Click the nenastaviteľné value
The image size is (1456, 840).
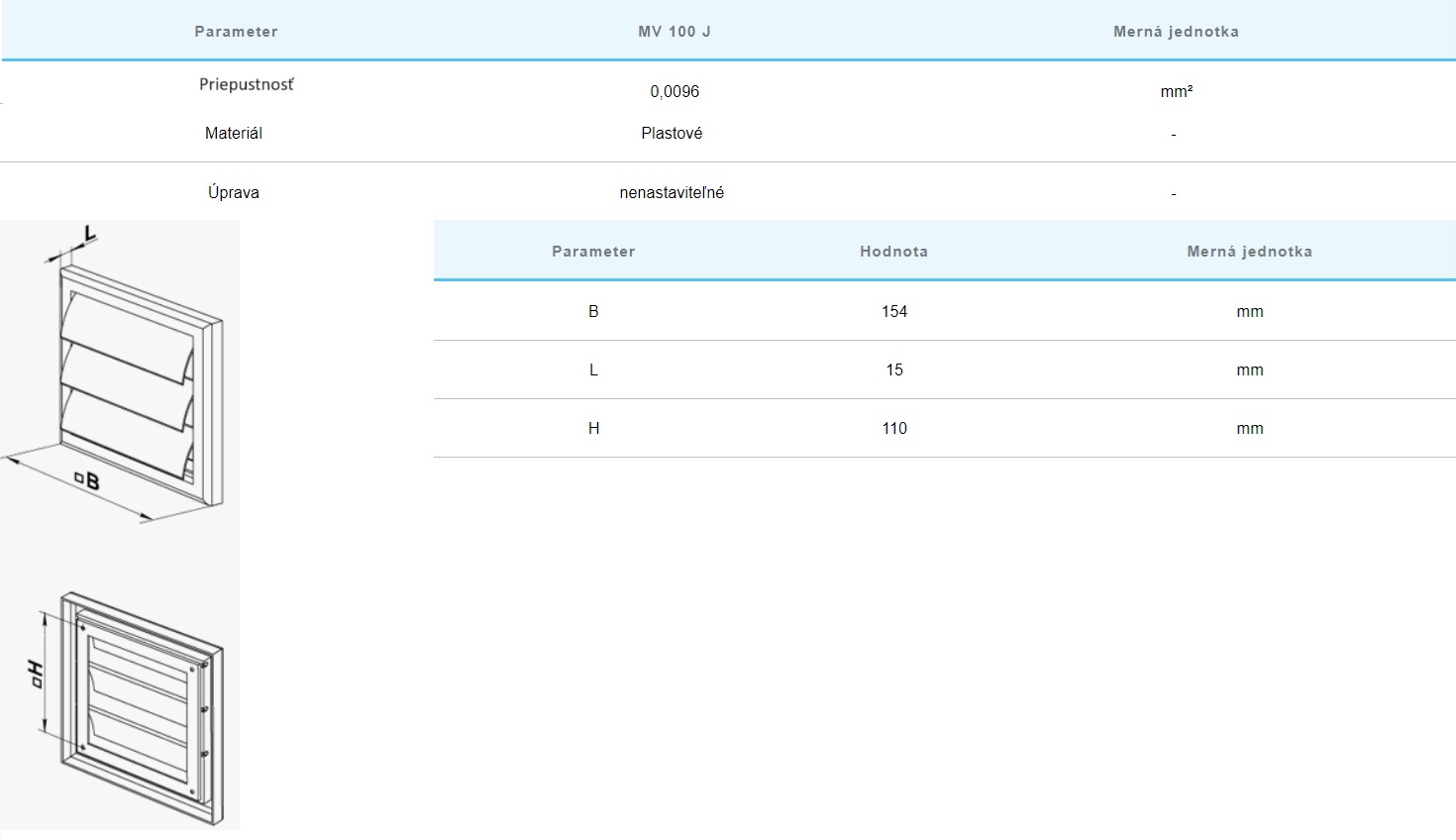[x=672, y=192]
